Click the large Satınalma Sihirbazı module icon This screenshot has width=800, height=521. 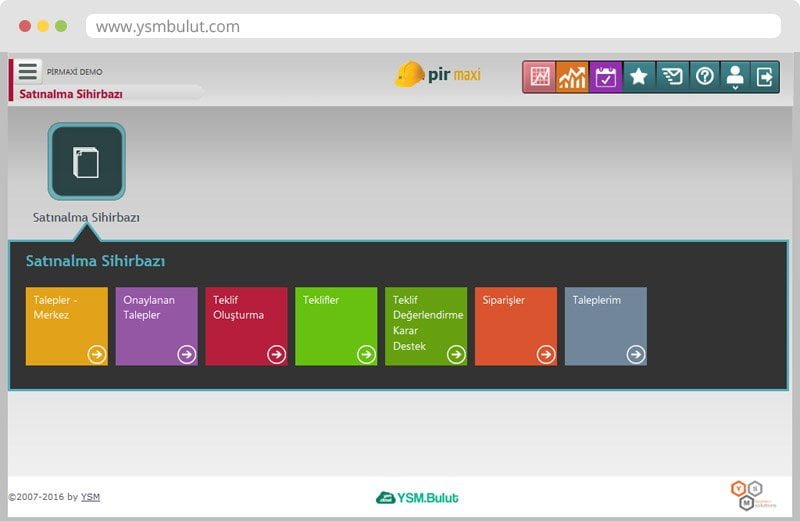[87, 162]
